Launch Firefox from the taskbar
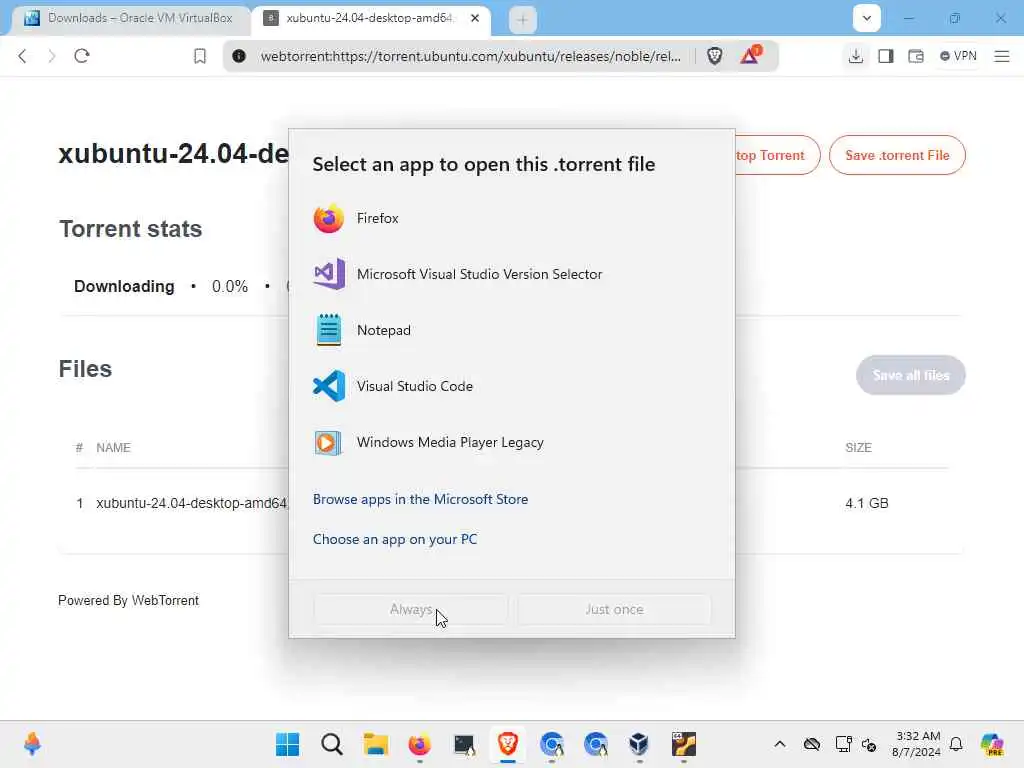This screenshot has height=768, width=1024. coord(419,744)
